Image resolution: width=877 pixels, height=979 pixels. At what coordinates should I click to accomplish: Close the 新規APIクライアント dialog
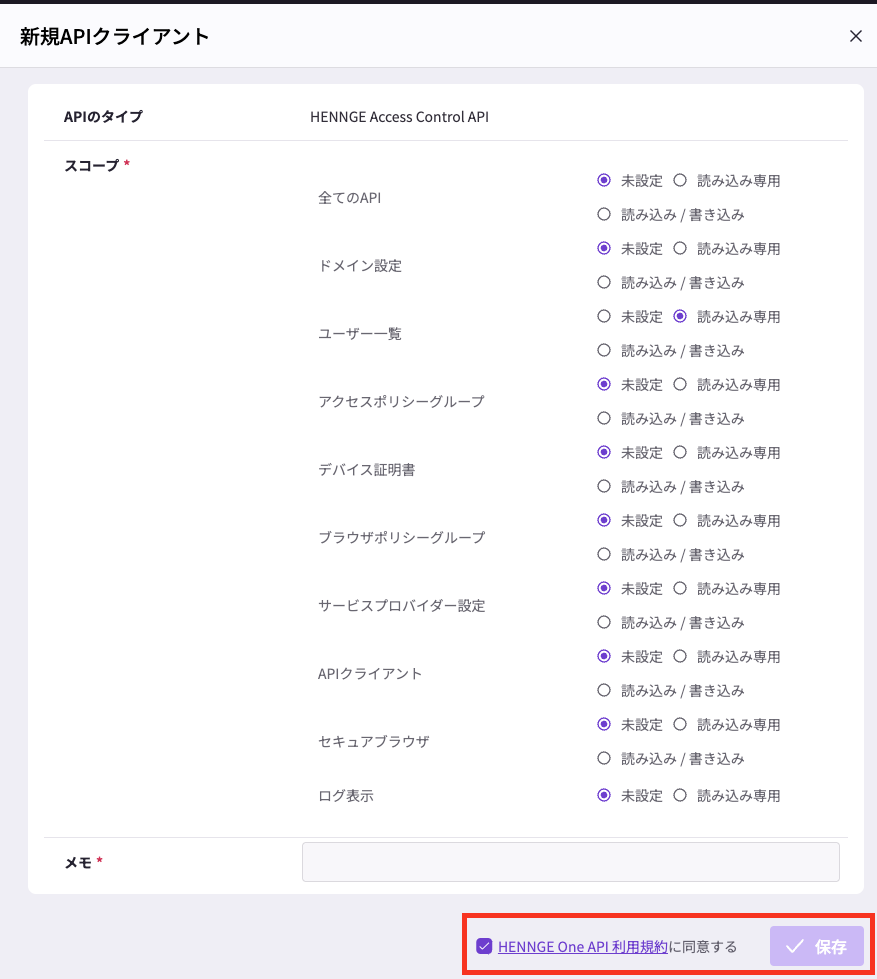click(855, 36)
